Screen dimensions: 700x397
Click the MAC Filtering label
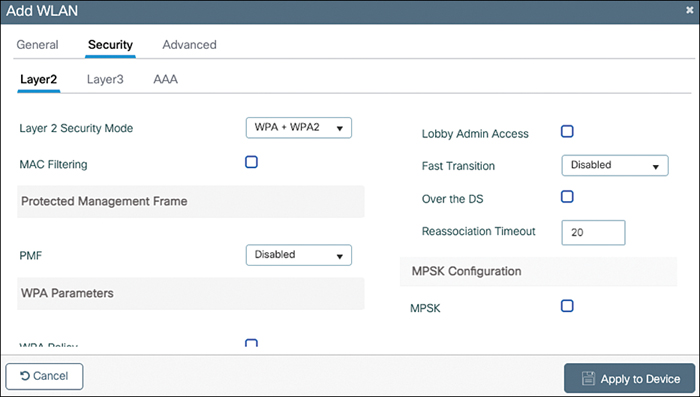pyautogui.click(x=54, y=164)
